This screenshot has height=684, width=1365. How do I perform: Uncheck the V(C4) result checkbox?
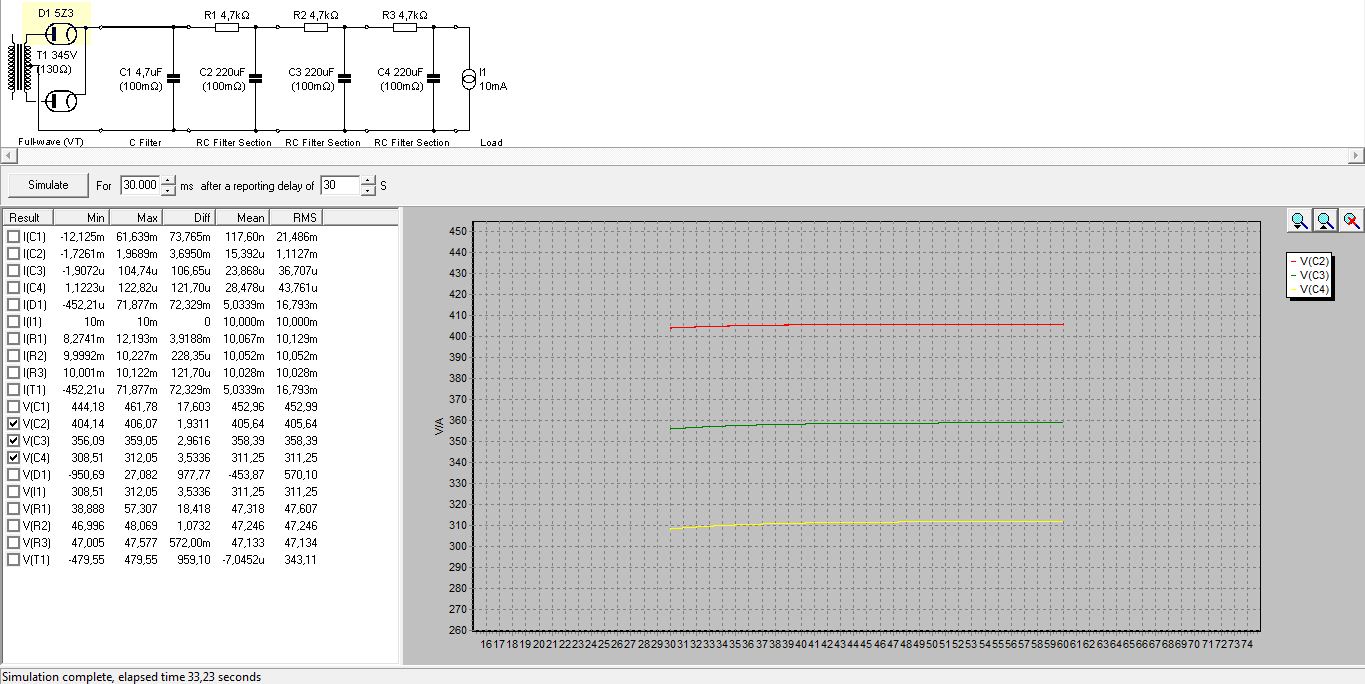pyautogui.click(x=13, y=457)
